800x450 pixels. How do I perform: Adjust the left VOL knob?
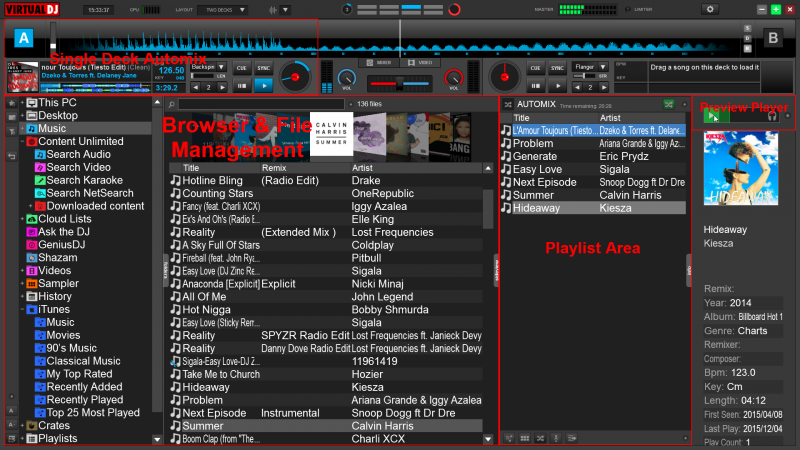pyautogui.click(x=347, y=78)
